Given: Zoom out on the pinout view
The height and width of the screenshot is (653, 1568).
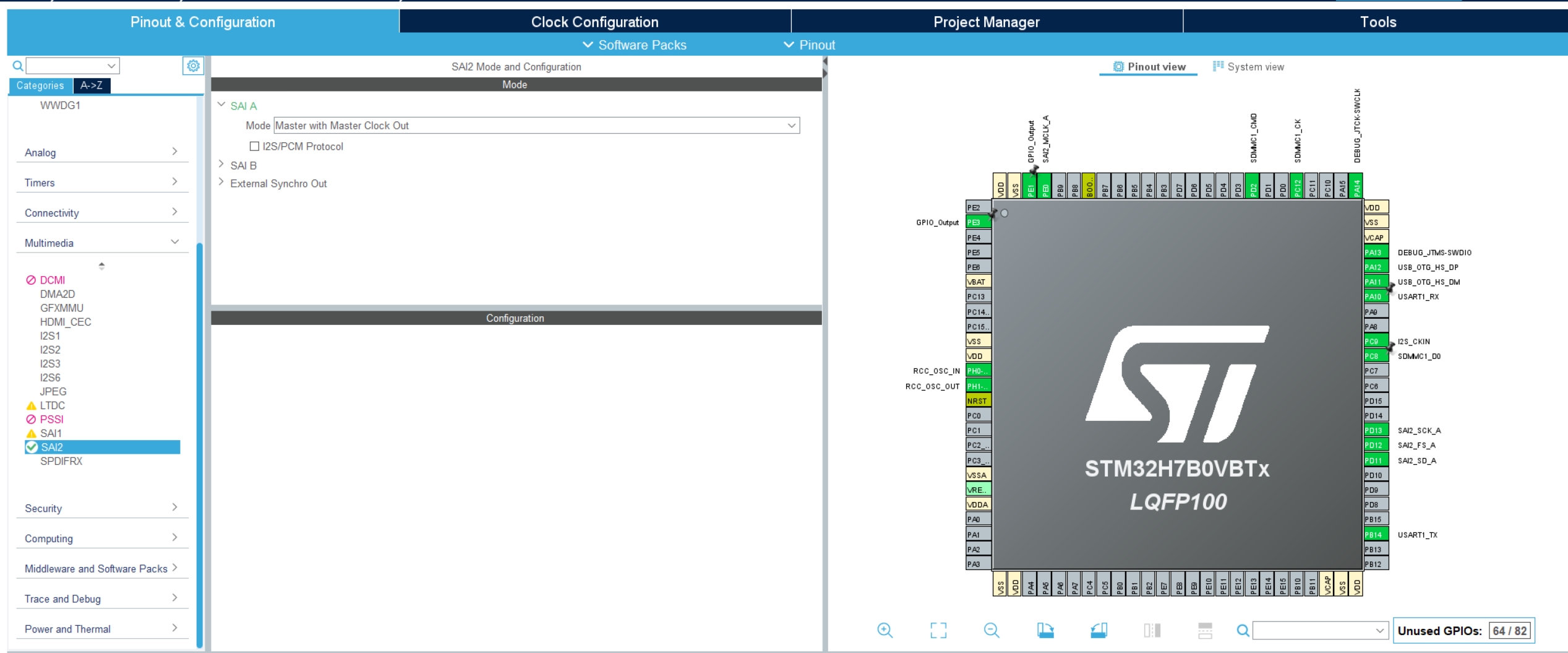Looking at the screenshot, I should pos(992,630).
